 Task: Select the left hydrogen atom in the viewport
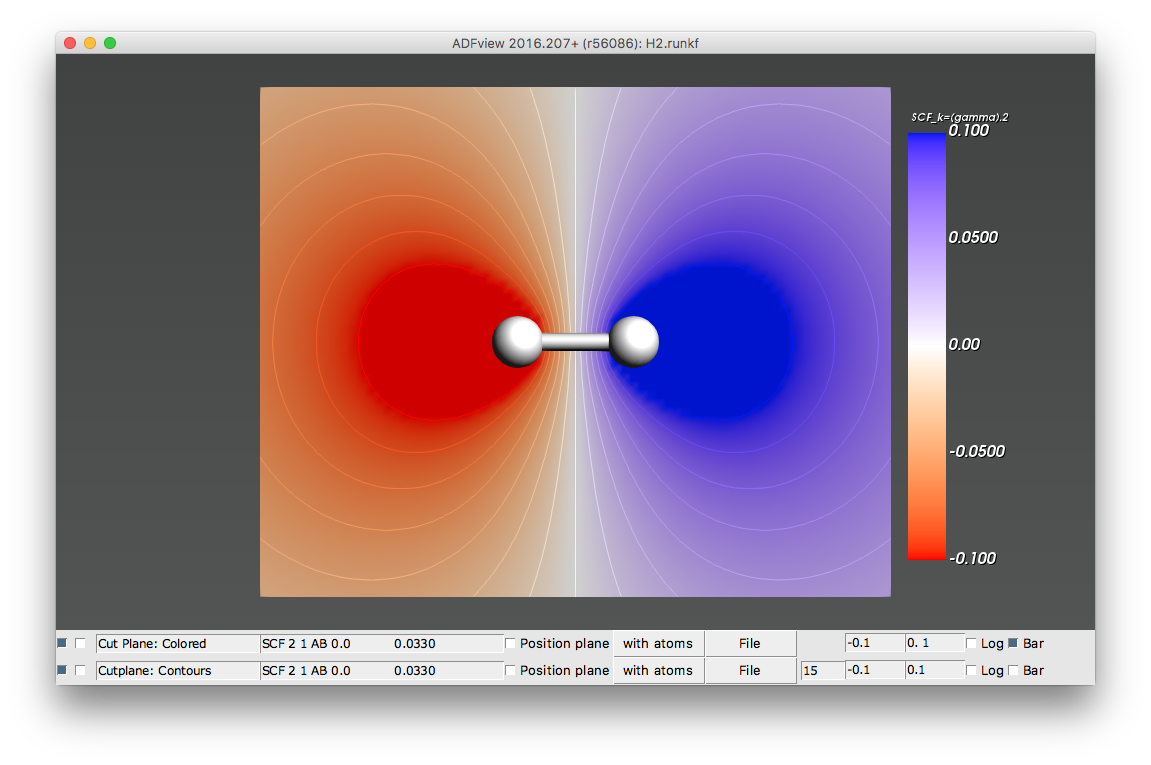516,341
